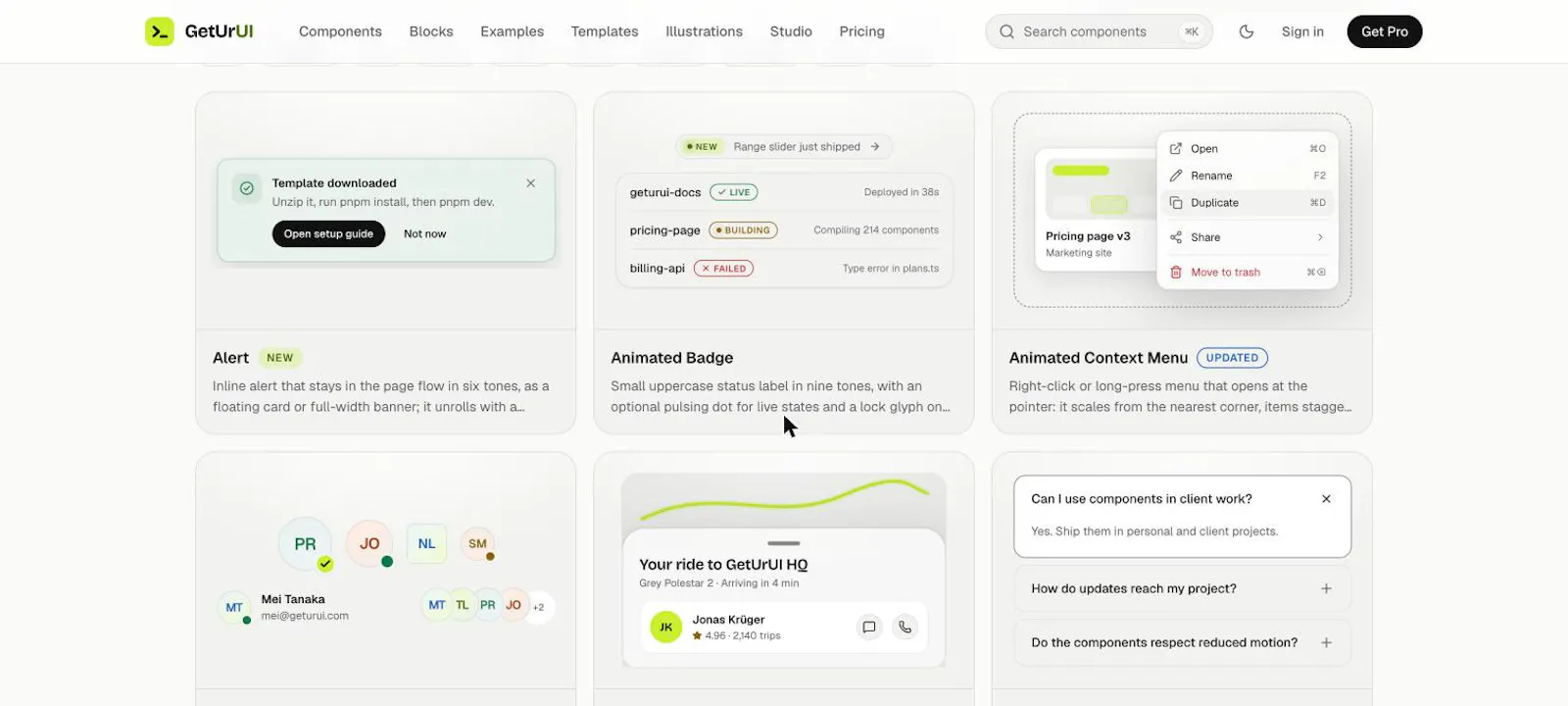Viewport: 1568px width, 706px height.
Task: Open the Components nav item
Action: click(x=340, y=31)
